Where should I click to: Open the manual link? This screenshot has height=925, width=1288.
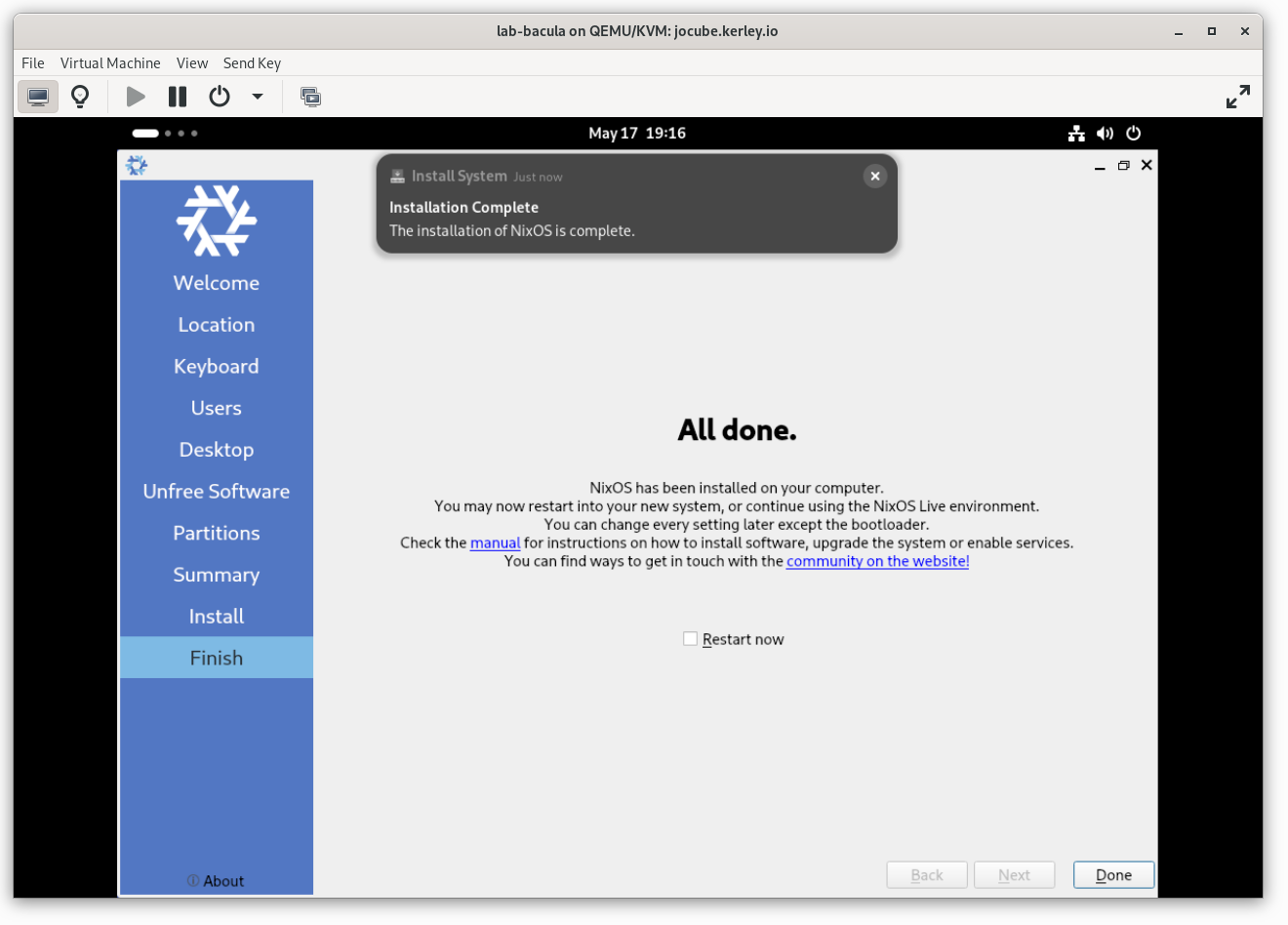pyautogui.click(x=496, y=543)
